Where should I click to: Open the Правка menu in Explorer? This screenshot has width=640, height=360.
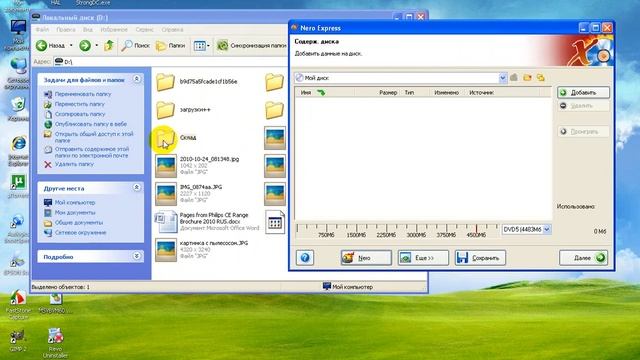(x=66, y=29)
